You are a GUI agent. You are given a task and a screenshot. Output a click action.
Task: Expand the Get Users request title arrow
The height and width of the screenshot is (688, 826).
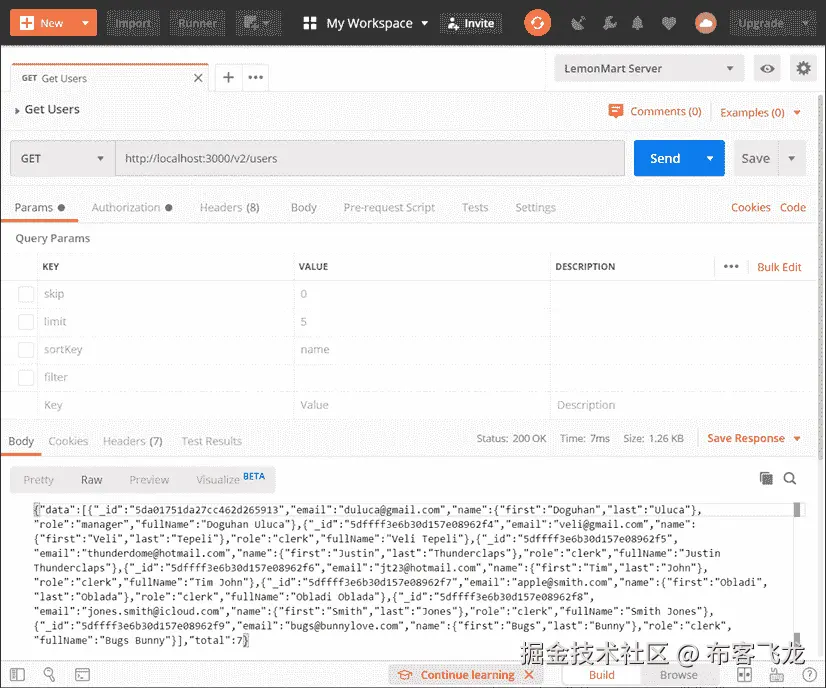[x=17, y=111]
